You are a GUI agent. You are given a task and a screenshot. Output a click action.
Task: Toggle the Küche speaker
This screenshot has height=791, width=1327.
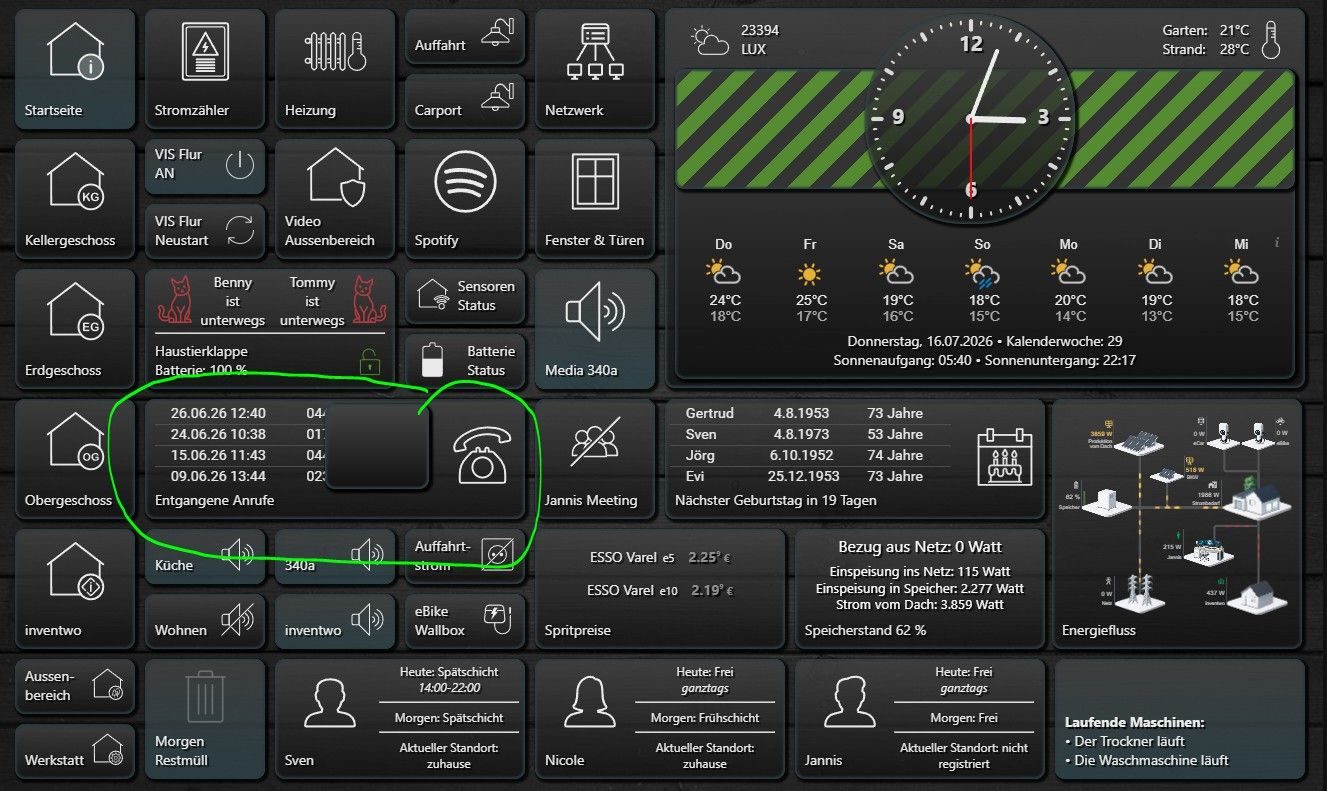click(x=205, y=556)
